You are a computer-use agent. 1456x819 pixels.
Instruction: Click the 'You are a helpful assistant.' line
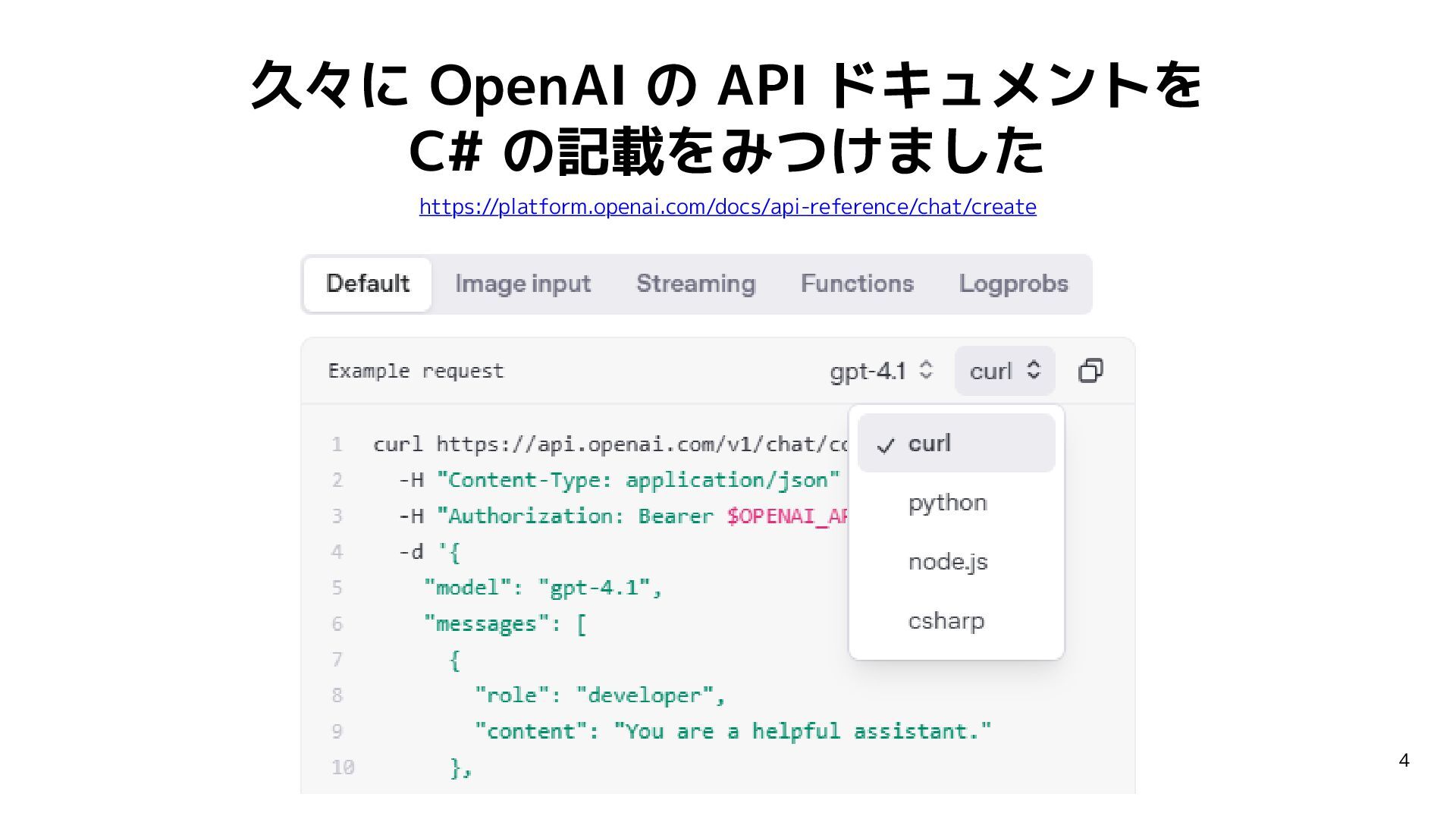point(733,731)
